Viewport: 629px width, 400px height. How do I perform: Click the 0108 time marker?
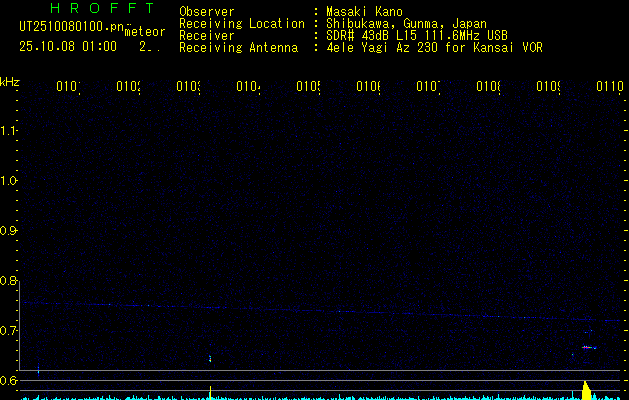click(x=488, y=87)
